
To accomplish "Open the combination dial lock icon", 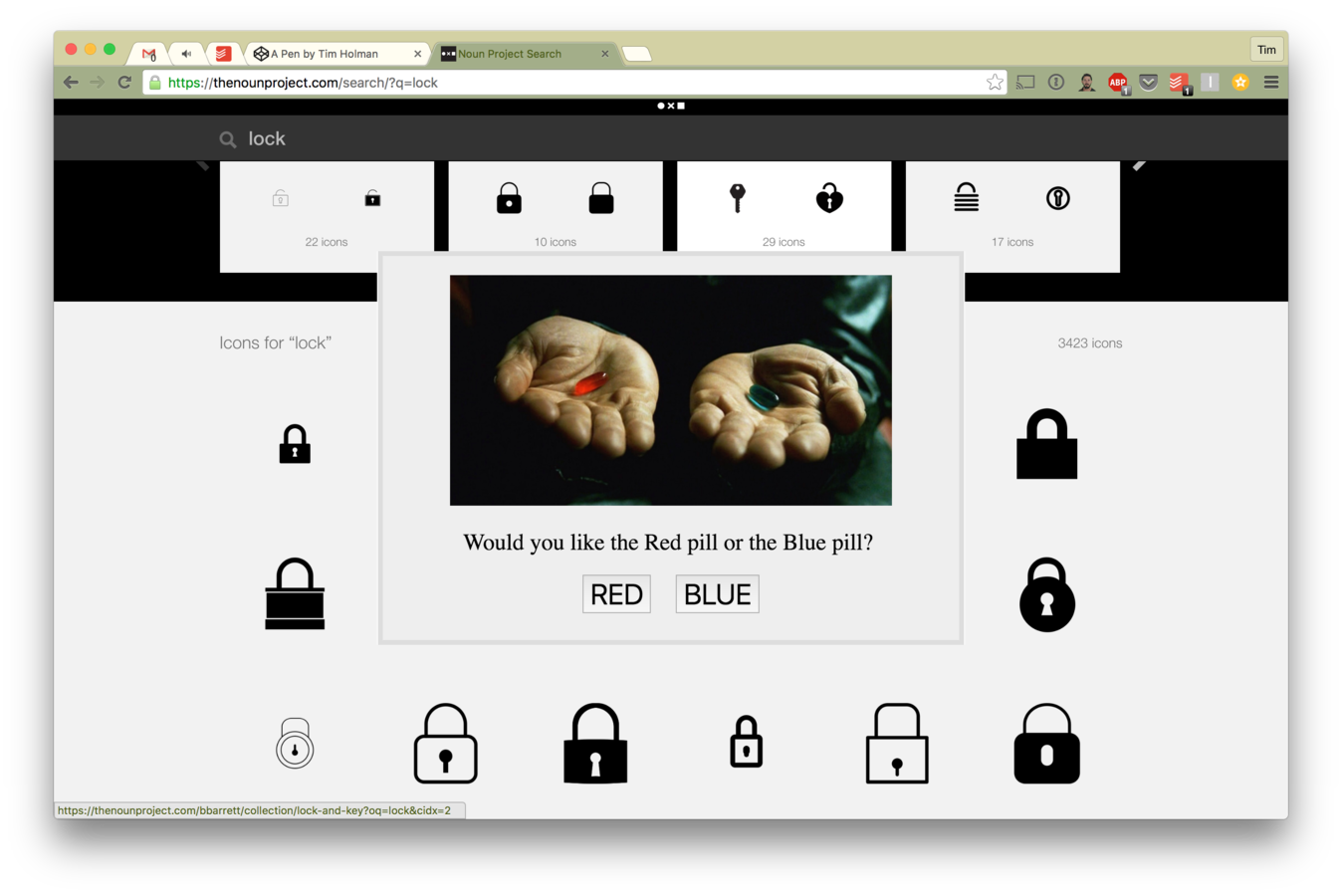I will coord(295,744).
